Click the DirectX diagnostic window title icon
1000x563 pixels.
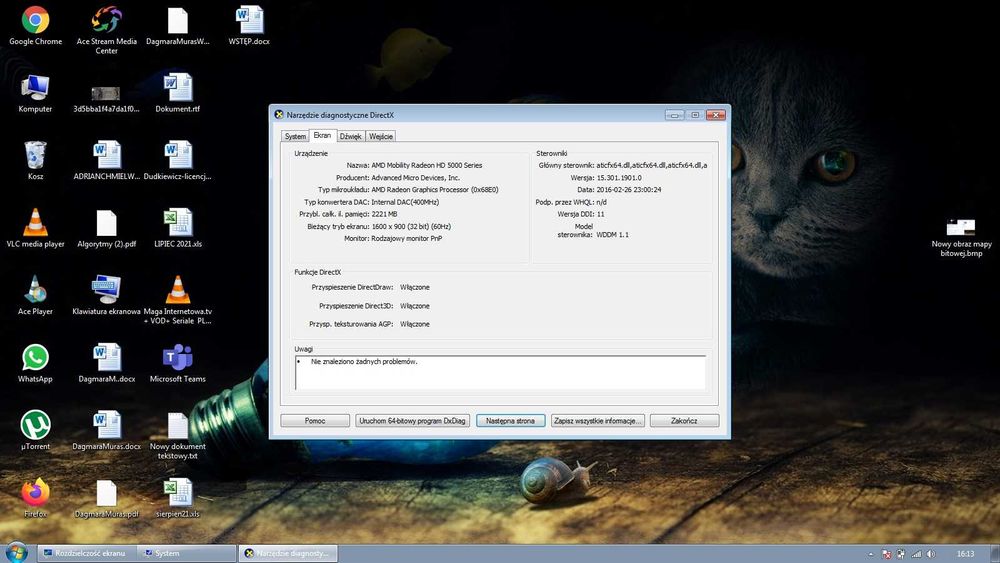click(x=279, y=115)
